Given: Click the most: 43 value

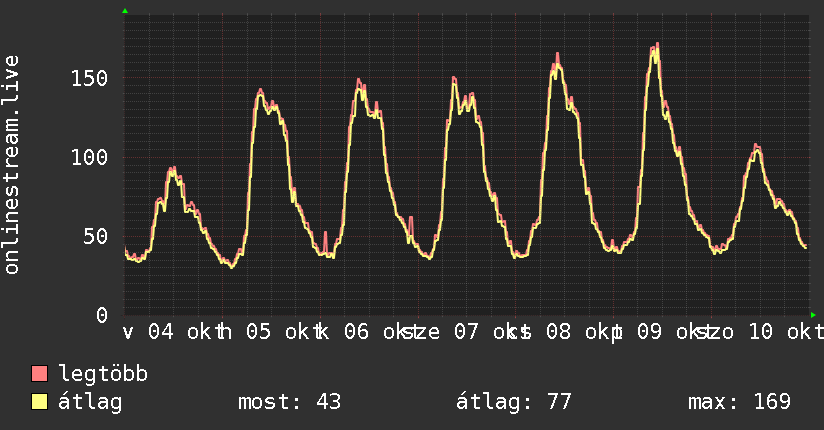Looking at the screenshot, I should (290, 402).
